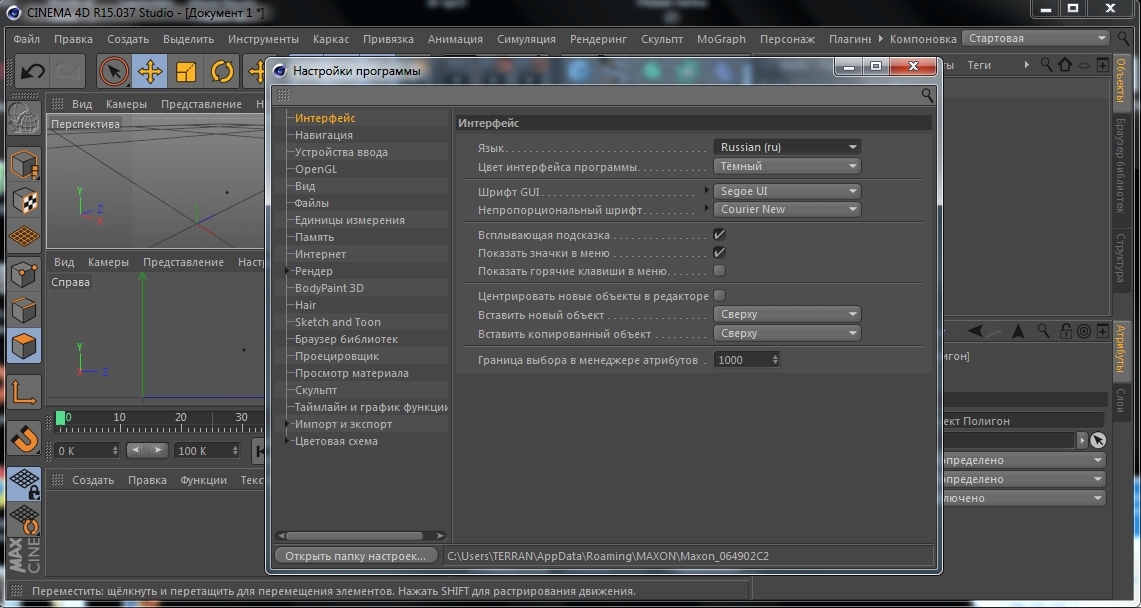The height and width of the screenshot is (608, 1141).
Task: Click the Undo arrow icon
Action: point(33,71)
